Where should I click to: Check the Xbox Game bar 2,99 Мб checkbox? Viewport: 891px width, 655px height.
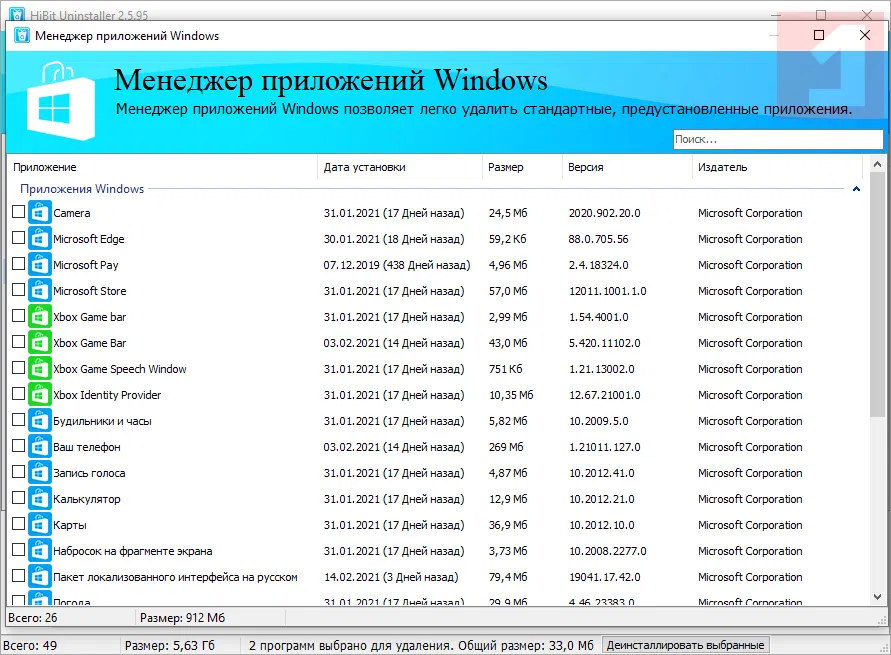tap(18, 316)
